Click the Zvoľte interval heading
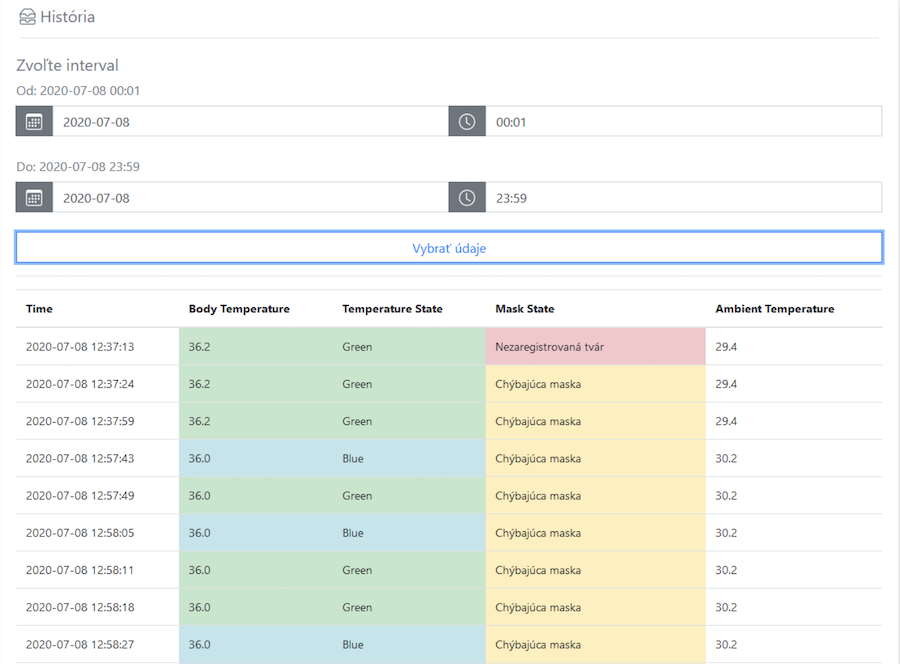Viewport: 900px width, 664px height. 67,65
